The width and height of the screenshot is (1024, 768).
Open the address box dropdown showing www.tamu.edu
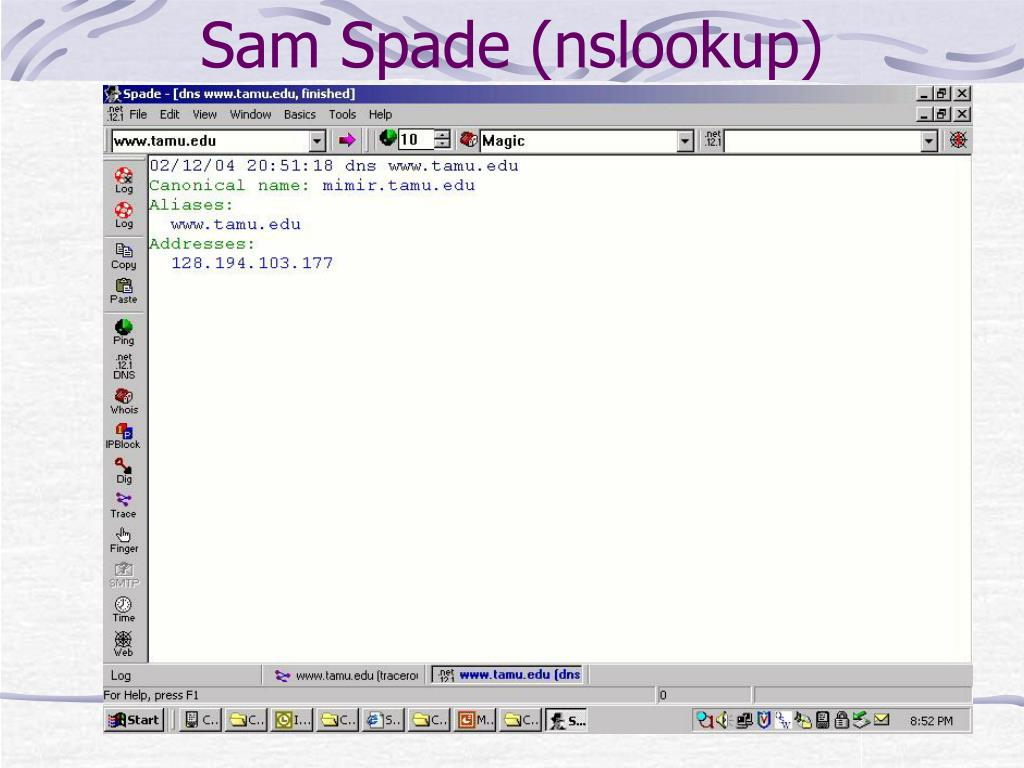[x=317, y=140]
